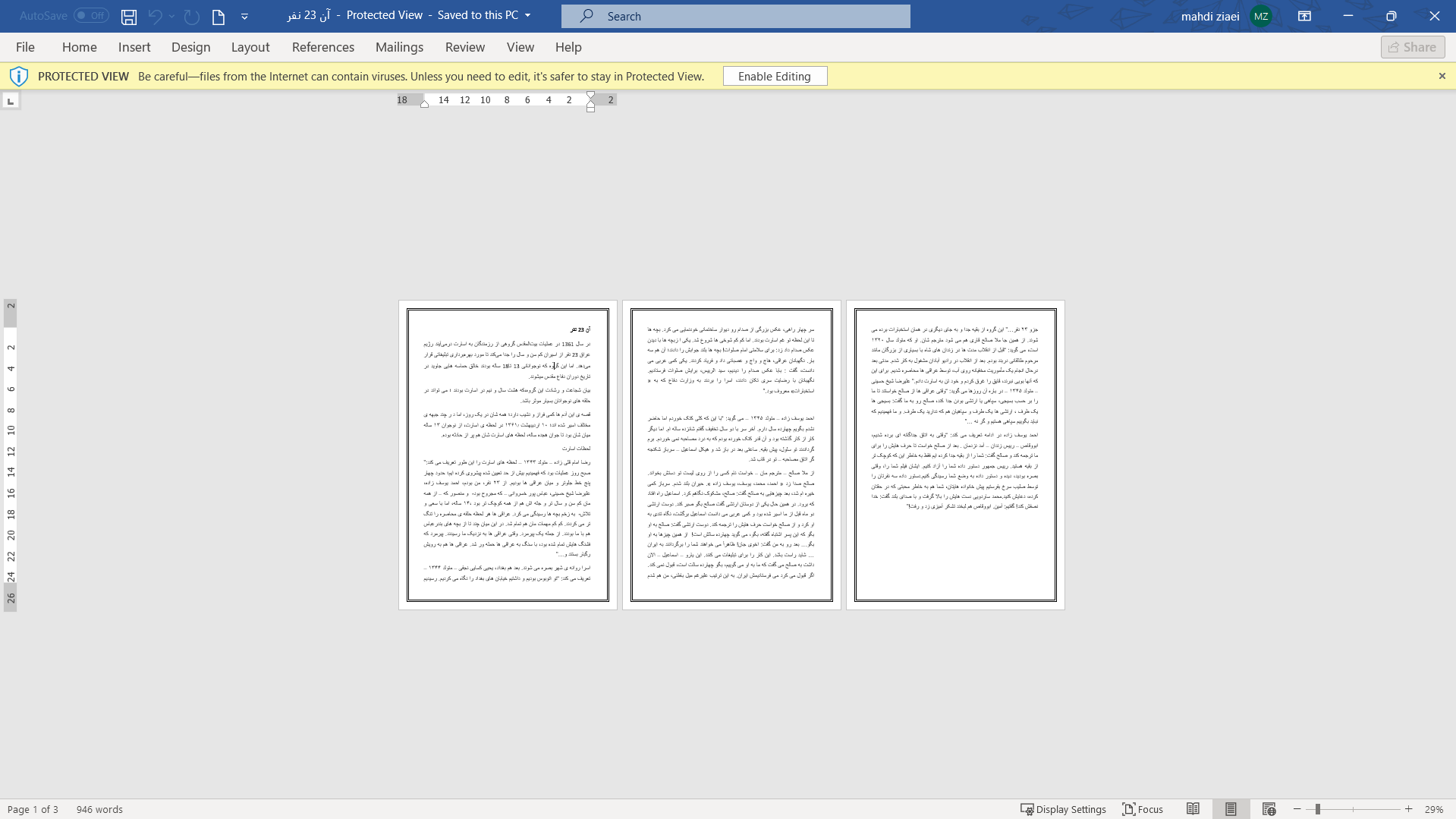Switch to the Review tab
The width and height of the screenshot is (1456, 819).
click(x=465, y=47)
